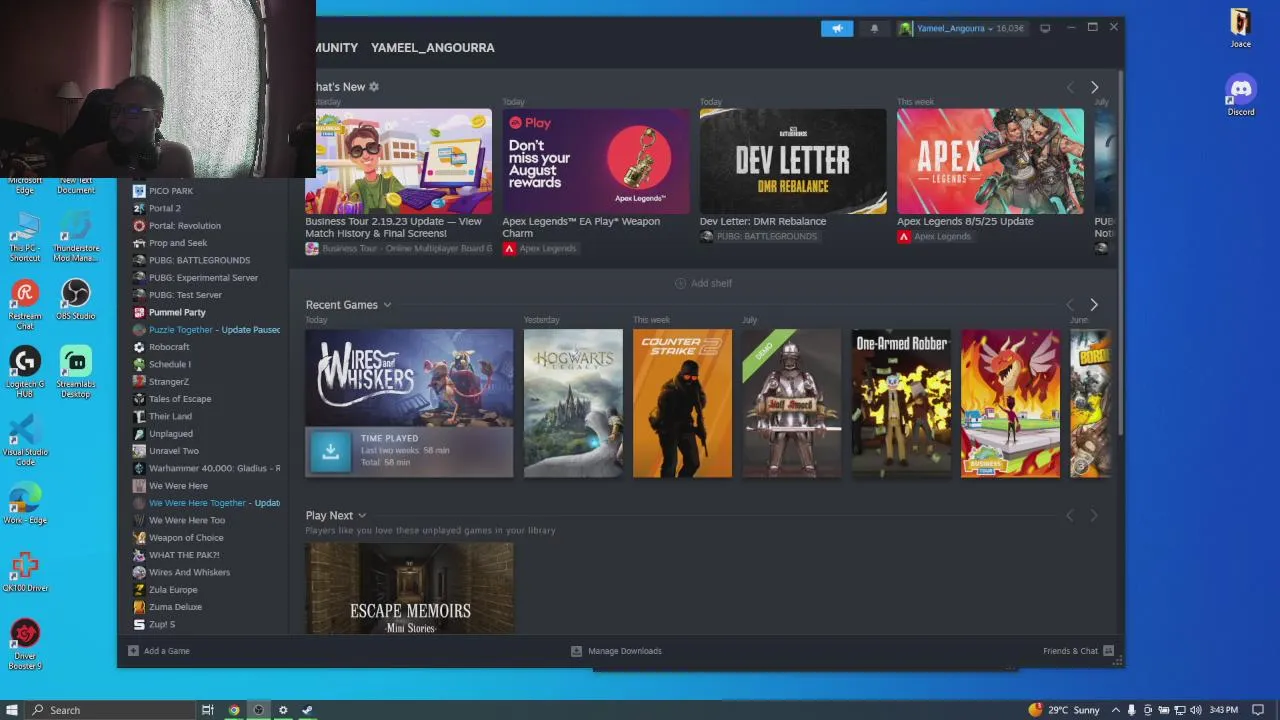Click the Wires and Whiskers download button

pos(330,452)
